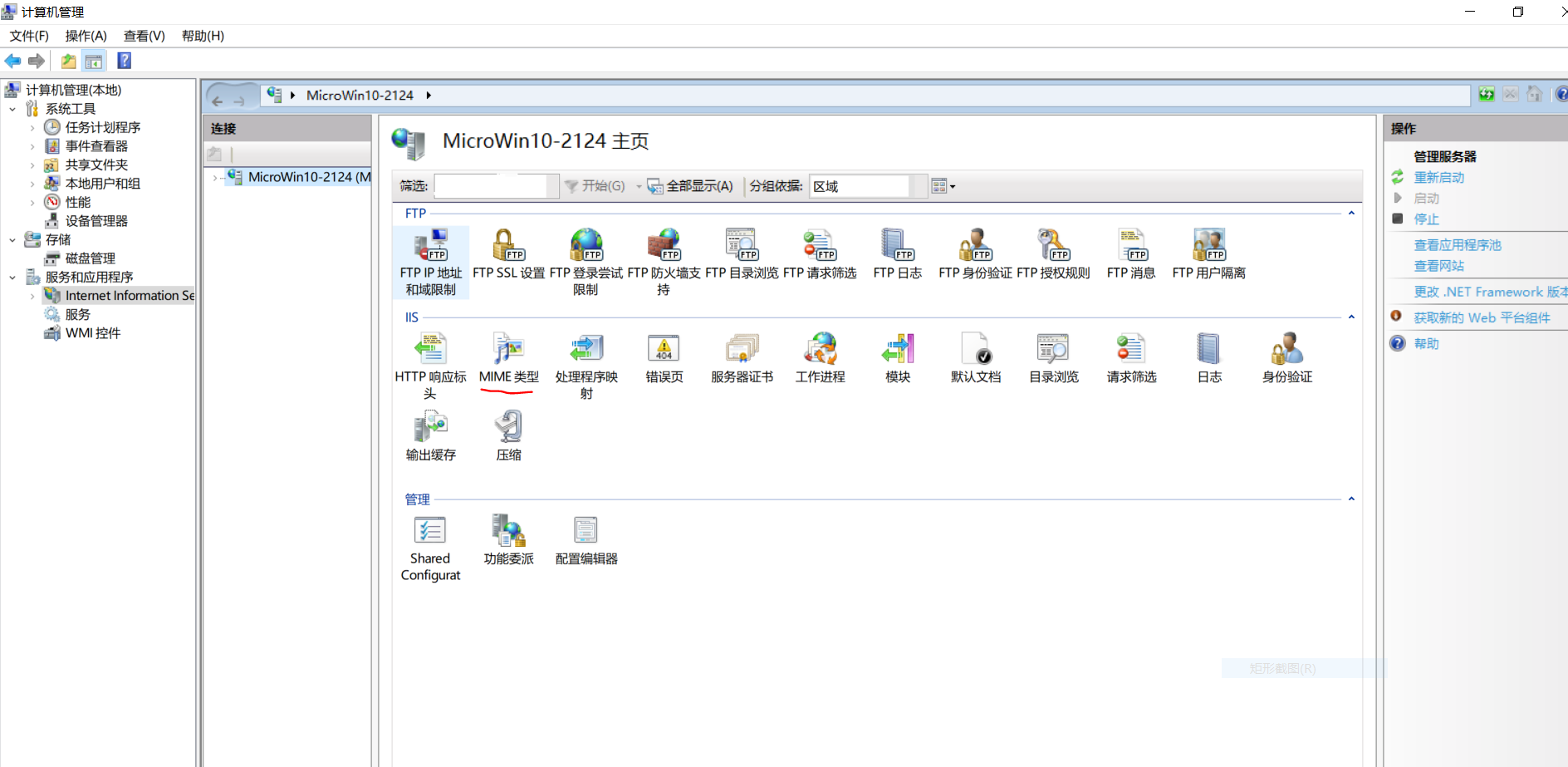Select WMI 控件 in tree

point(93,333)
